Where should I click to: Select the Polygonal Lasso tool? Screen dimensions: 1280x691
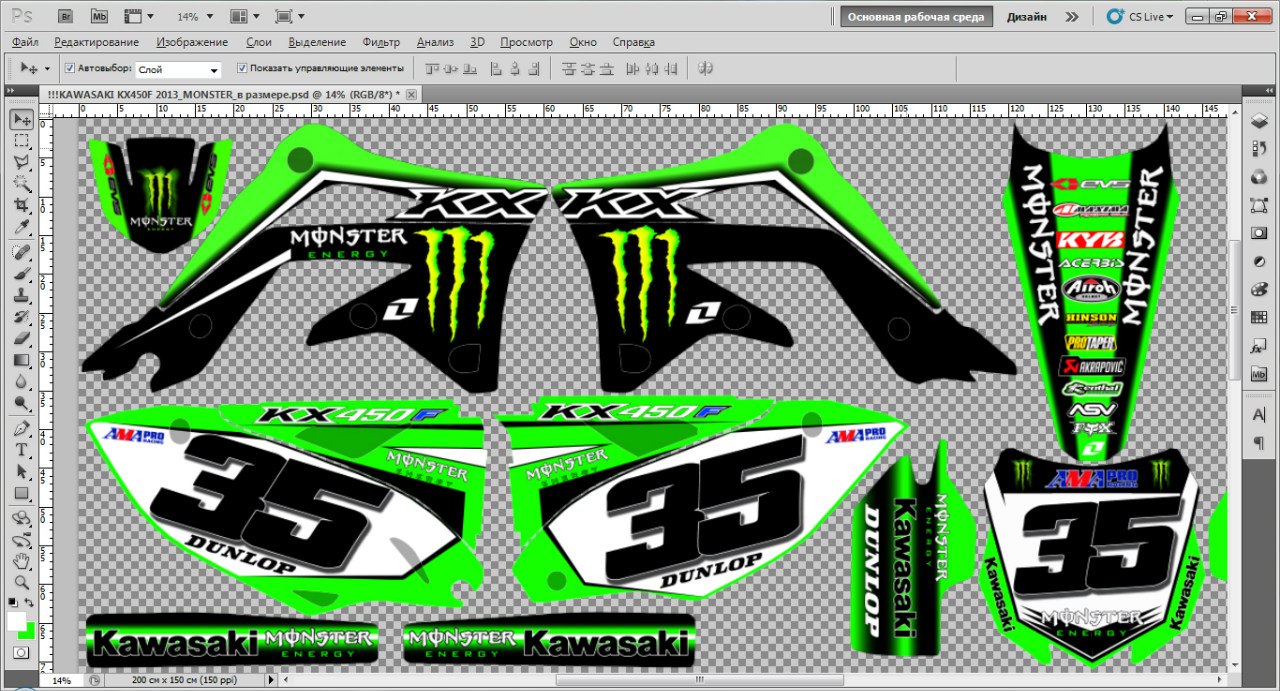[21, 161]
